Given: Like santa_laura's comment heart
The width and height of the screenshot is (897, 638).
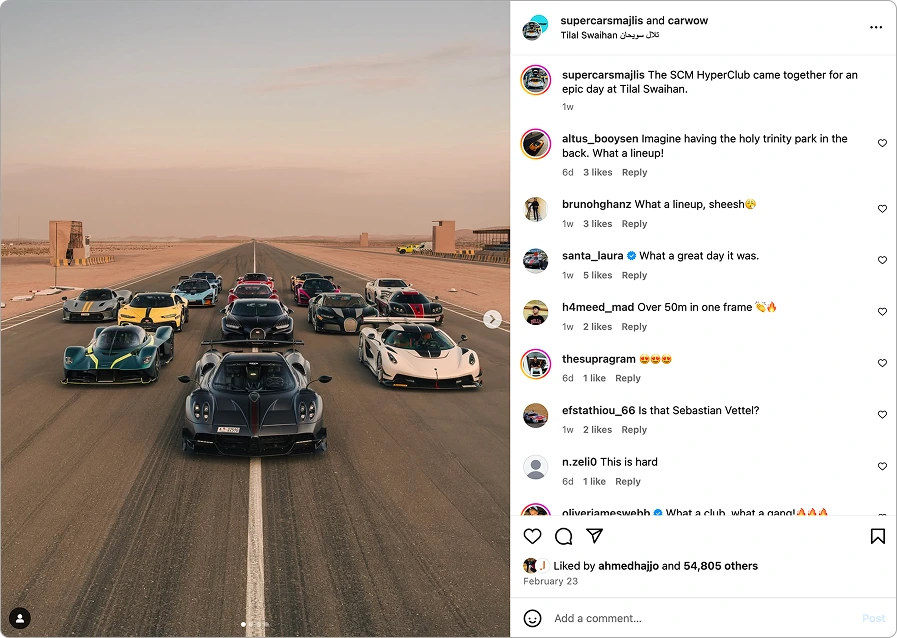Looking at the screenshot, I should coord(882,260).
